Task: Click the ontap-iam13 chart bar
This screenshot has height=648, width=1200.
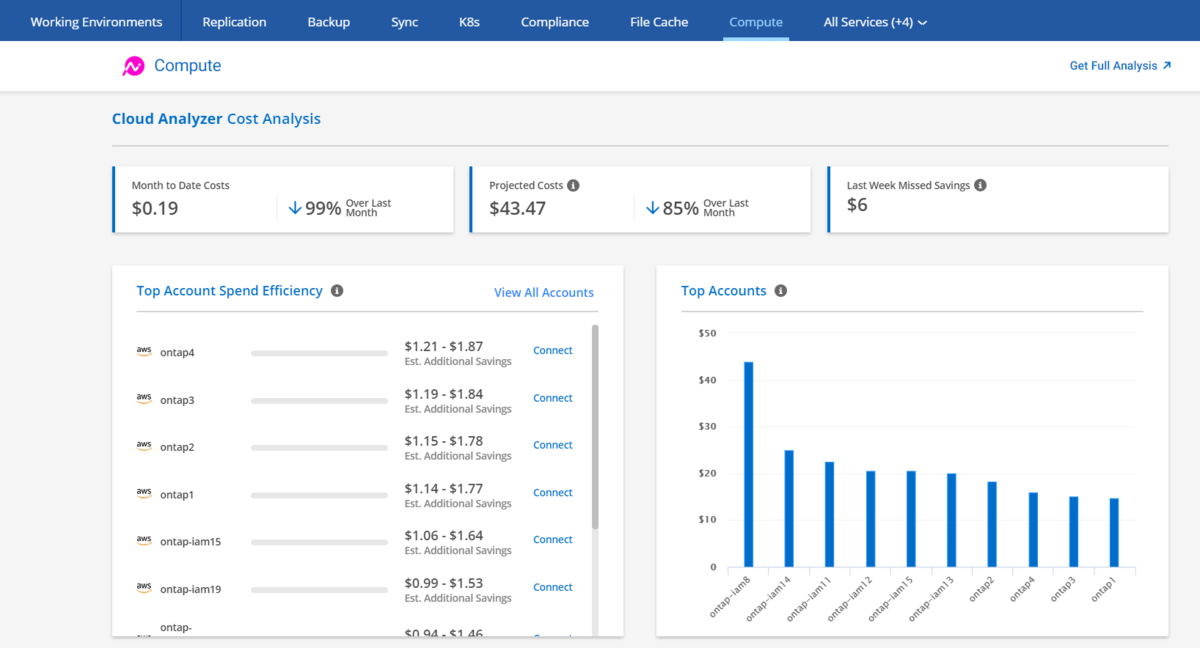Action: pyautogui.click(x=952, y=521)
